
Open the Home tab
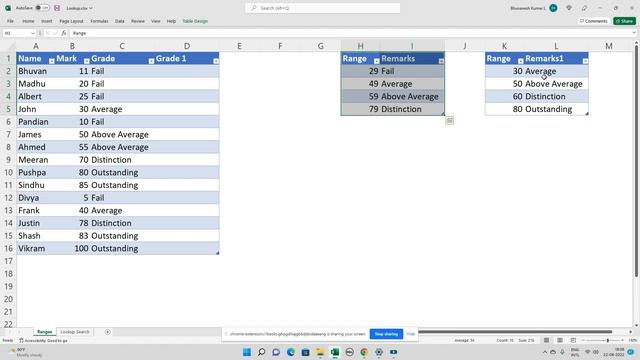tap(28, 21)
